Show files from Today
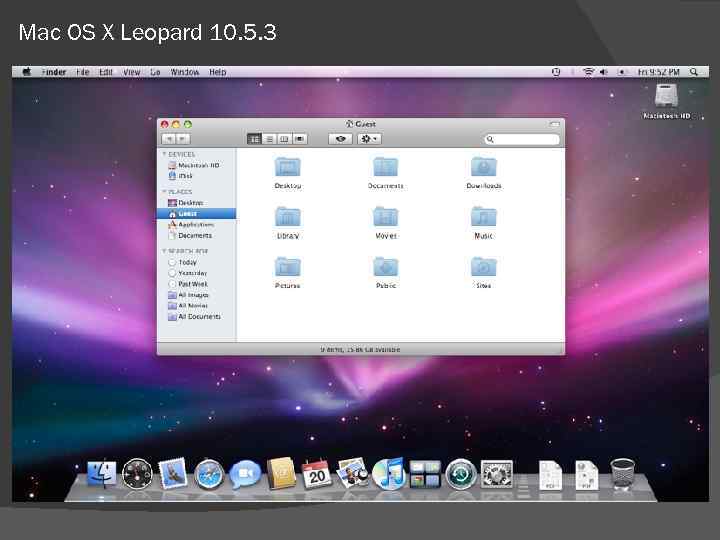The image size is (720, 540). [x=197, y=262]
